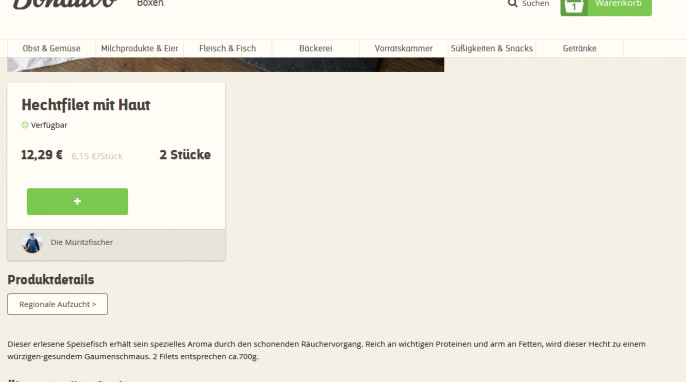686x382 pixels.
Task: Open the Milchprodukte & Eier category
Action: coord(140,48)
